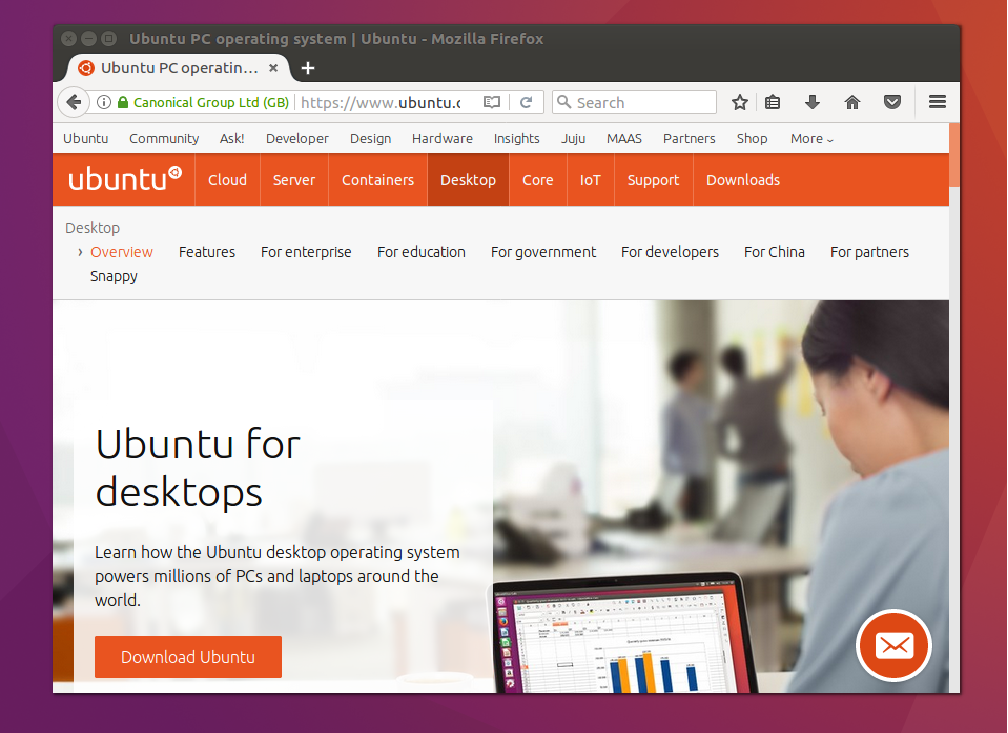Click the "Ubuntu for desktops" heading

(x=199, y=468)
